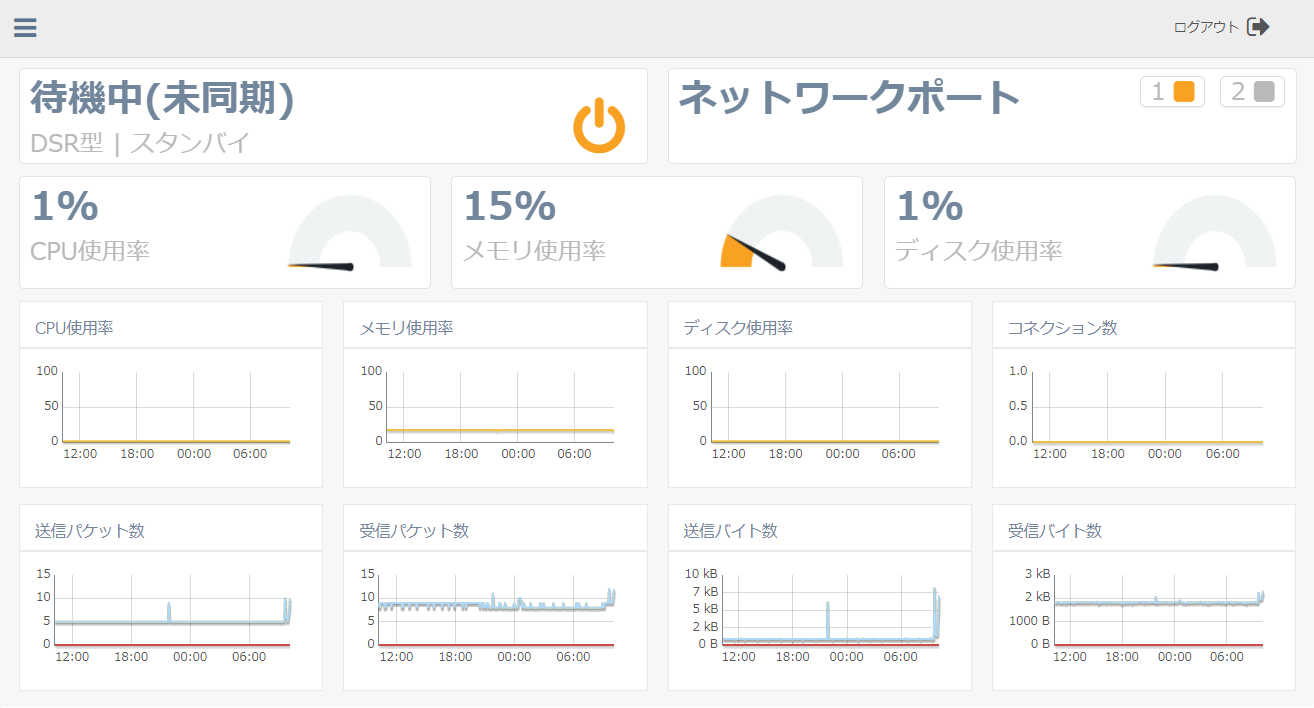
Task: Click the logout arrow icon
Action: pos(1256,27)
